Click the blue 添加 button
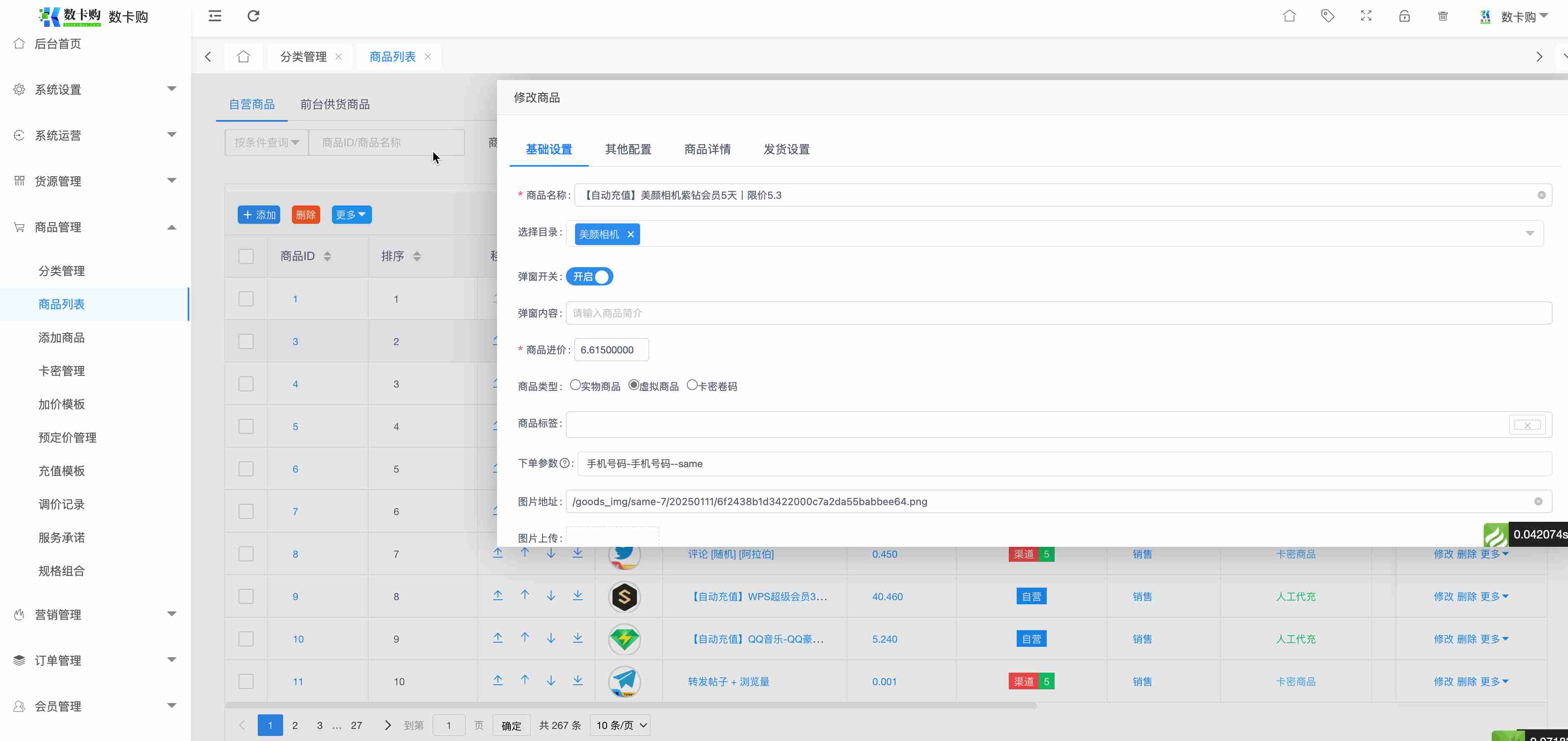The height and width of the screenshot is (741, 1568). pyautogui.click(x=259, y=215)
